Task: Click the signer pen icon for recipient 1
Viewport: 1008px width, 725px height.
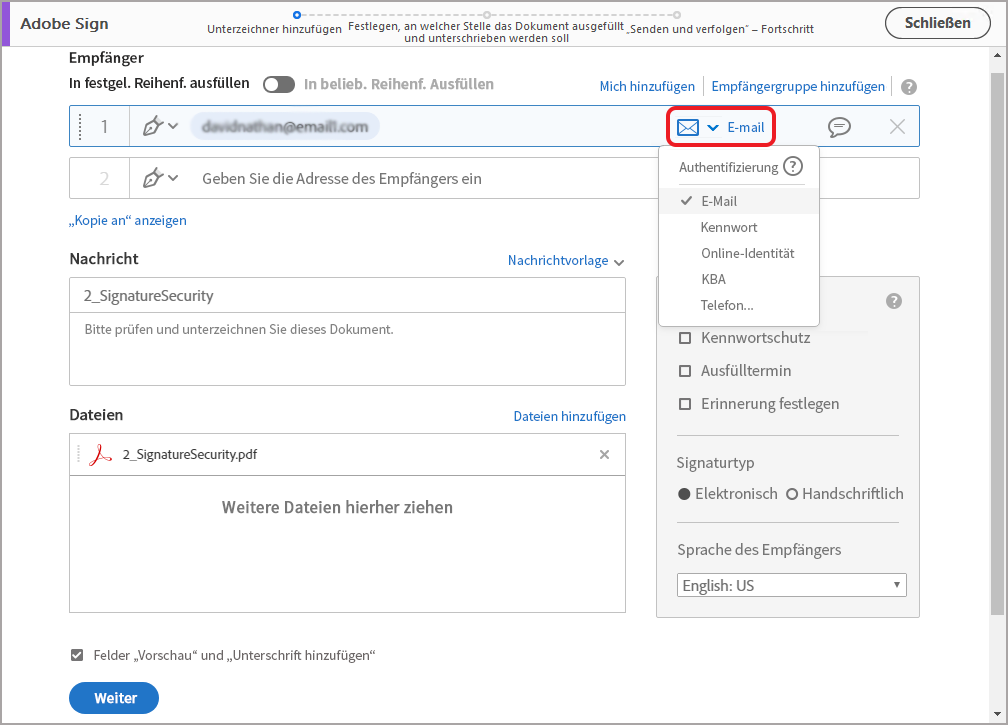Action: point(153,127)
